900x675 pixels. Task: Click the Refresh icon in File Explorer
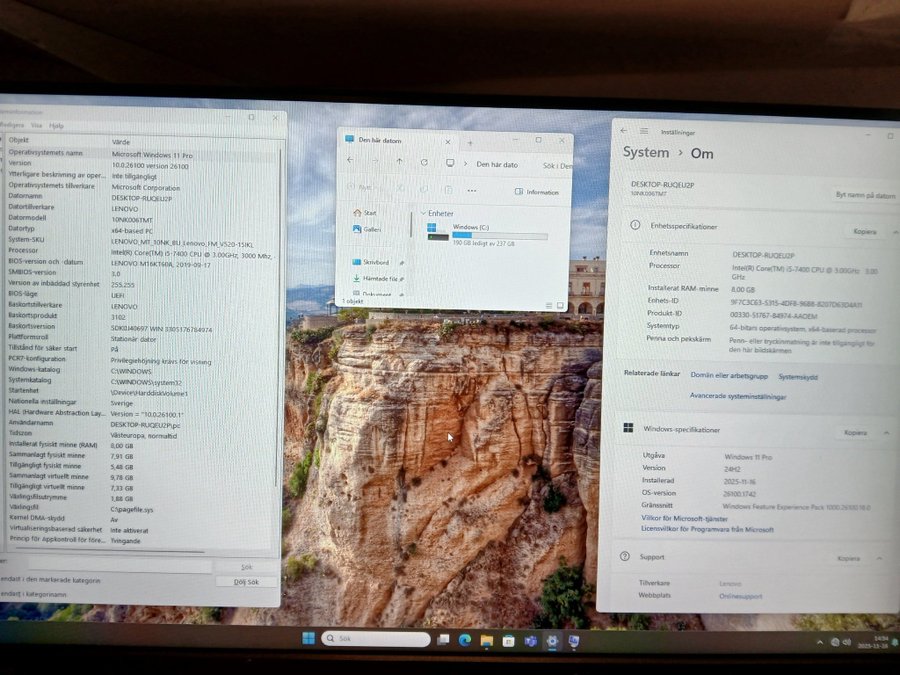click(424, 162)
